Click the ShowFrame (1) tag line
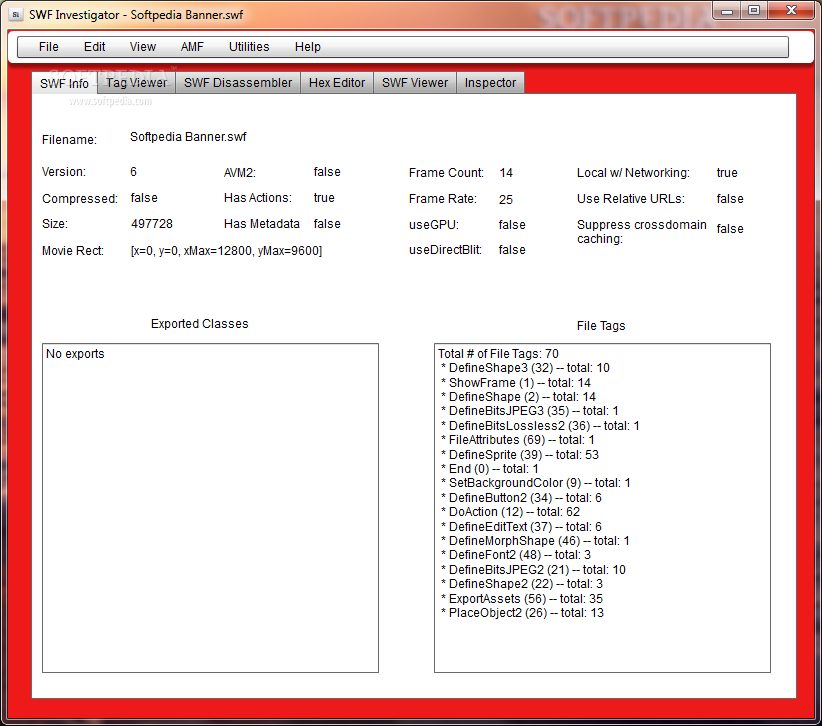This screenshot has width=822, height=726. coord(516,383)
